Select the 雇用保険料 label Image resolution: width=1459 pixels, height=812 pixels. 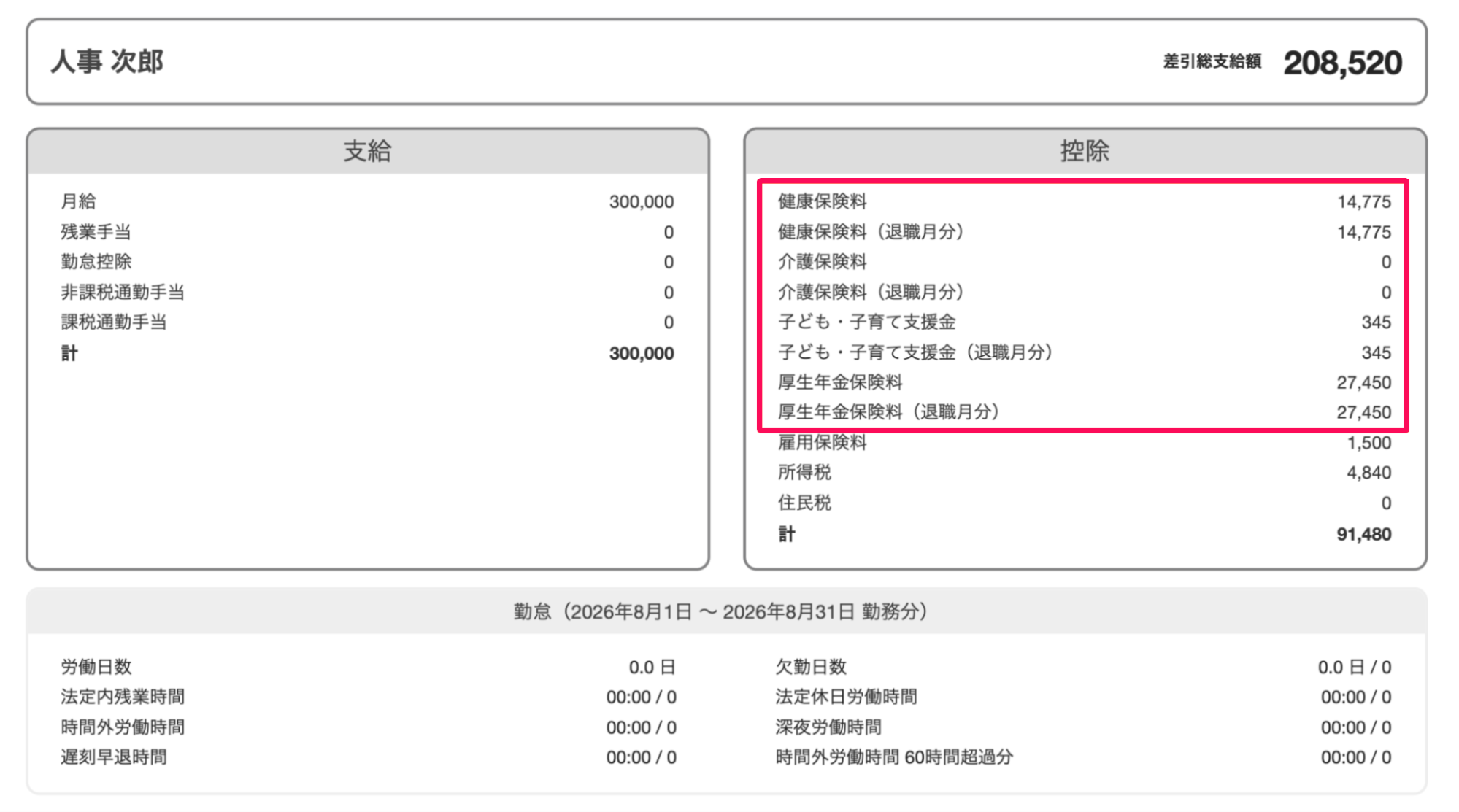point(822,443)
